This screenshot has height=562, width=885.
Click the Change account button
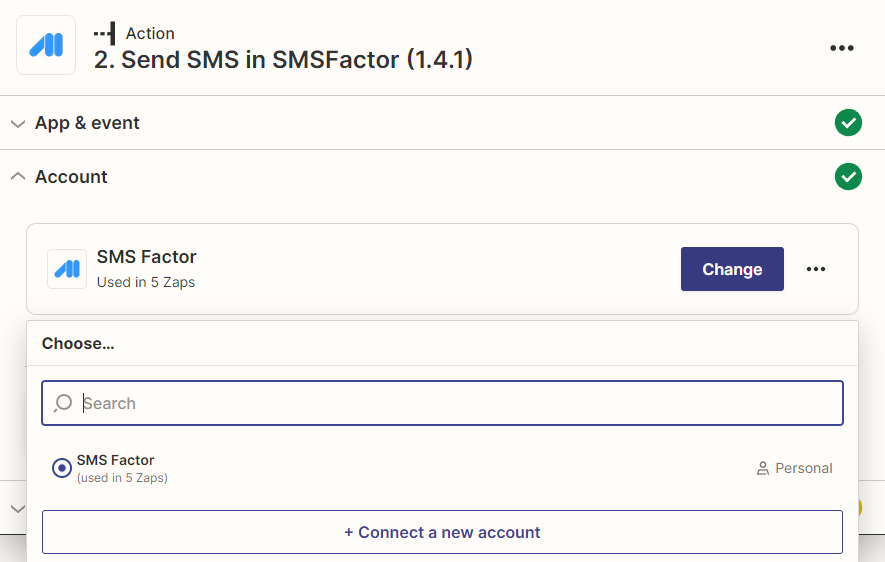point(732,269)
